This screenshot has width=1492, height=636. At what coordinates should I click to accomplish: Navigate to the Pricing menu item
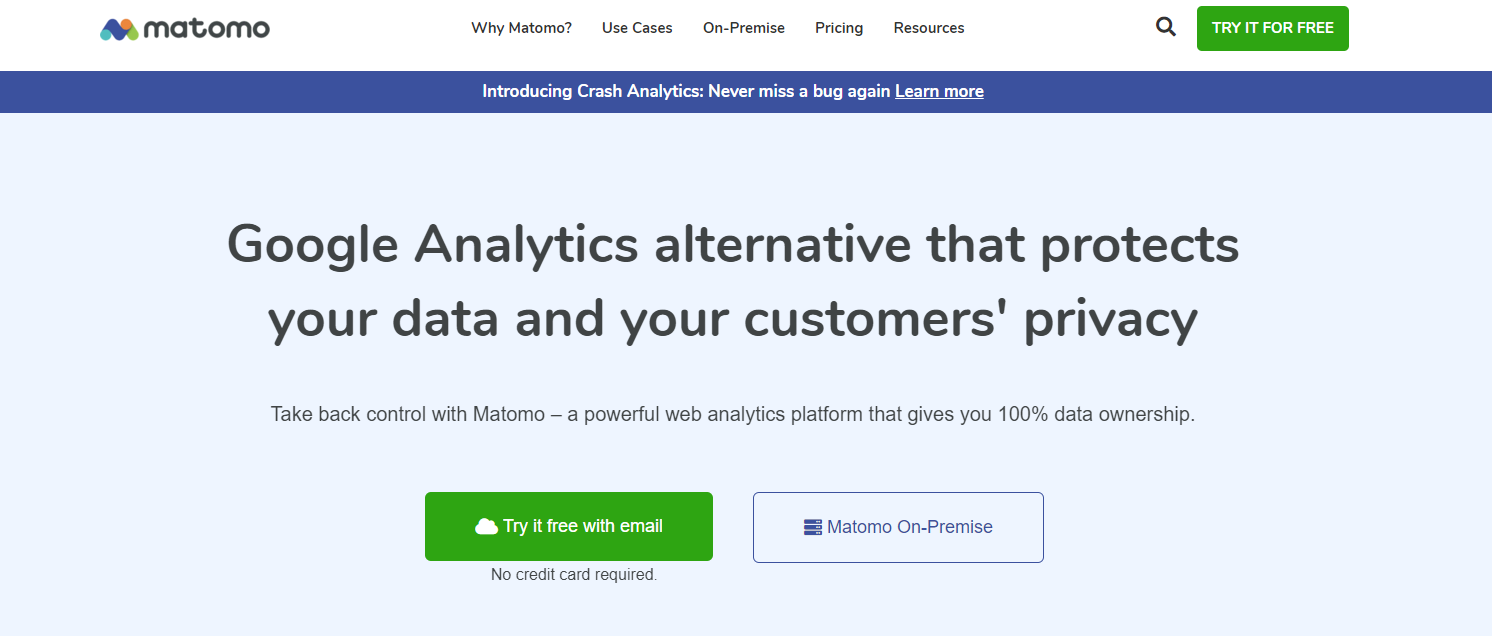pyautogui.click(x=838, y=28)
